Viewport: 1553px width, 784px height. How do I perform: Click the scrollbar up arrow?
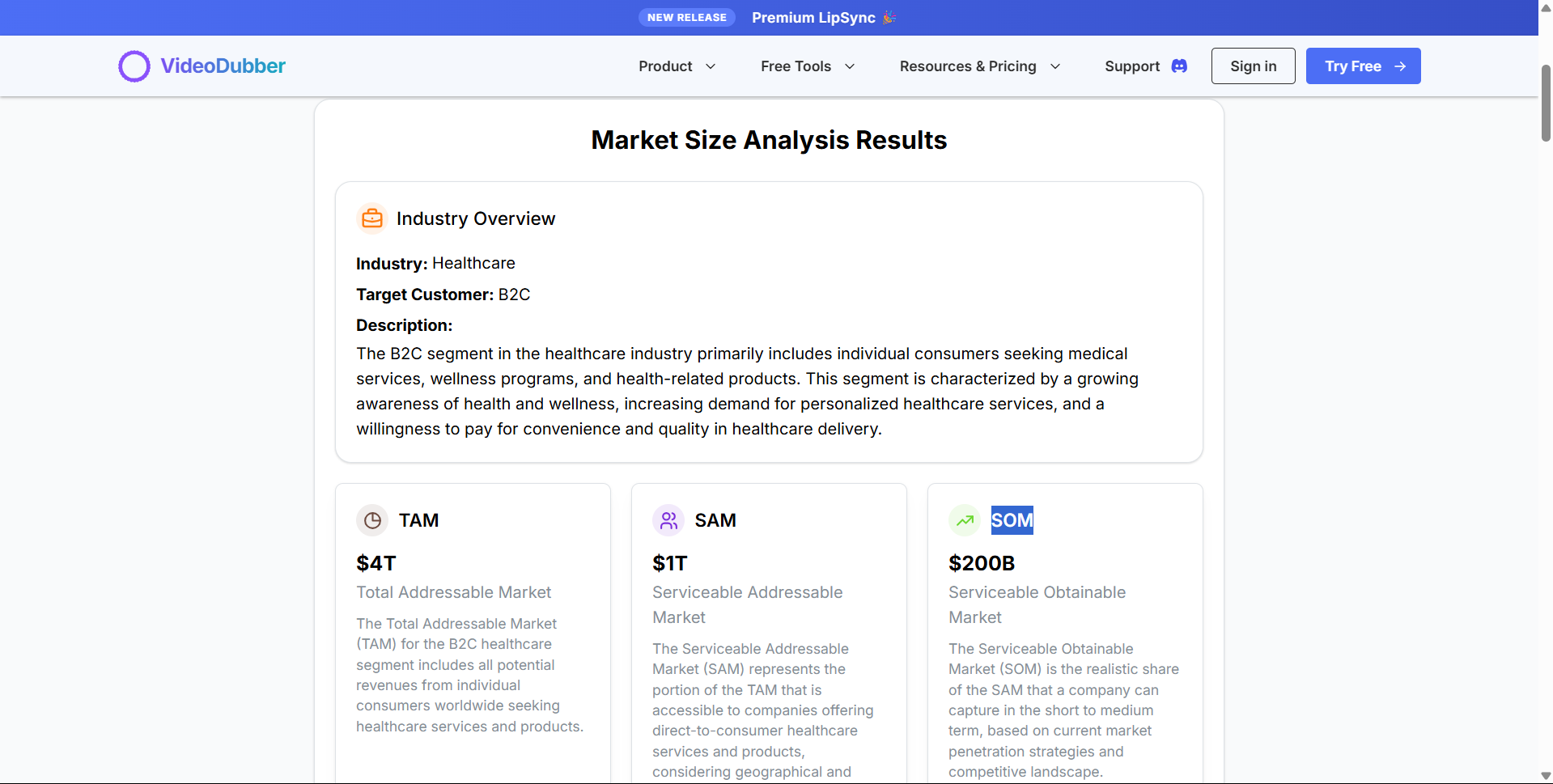pos(1546,6)
